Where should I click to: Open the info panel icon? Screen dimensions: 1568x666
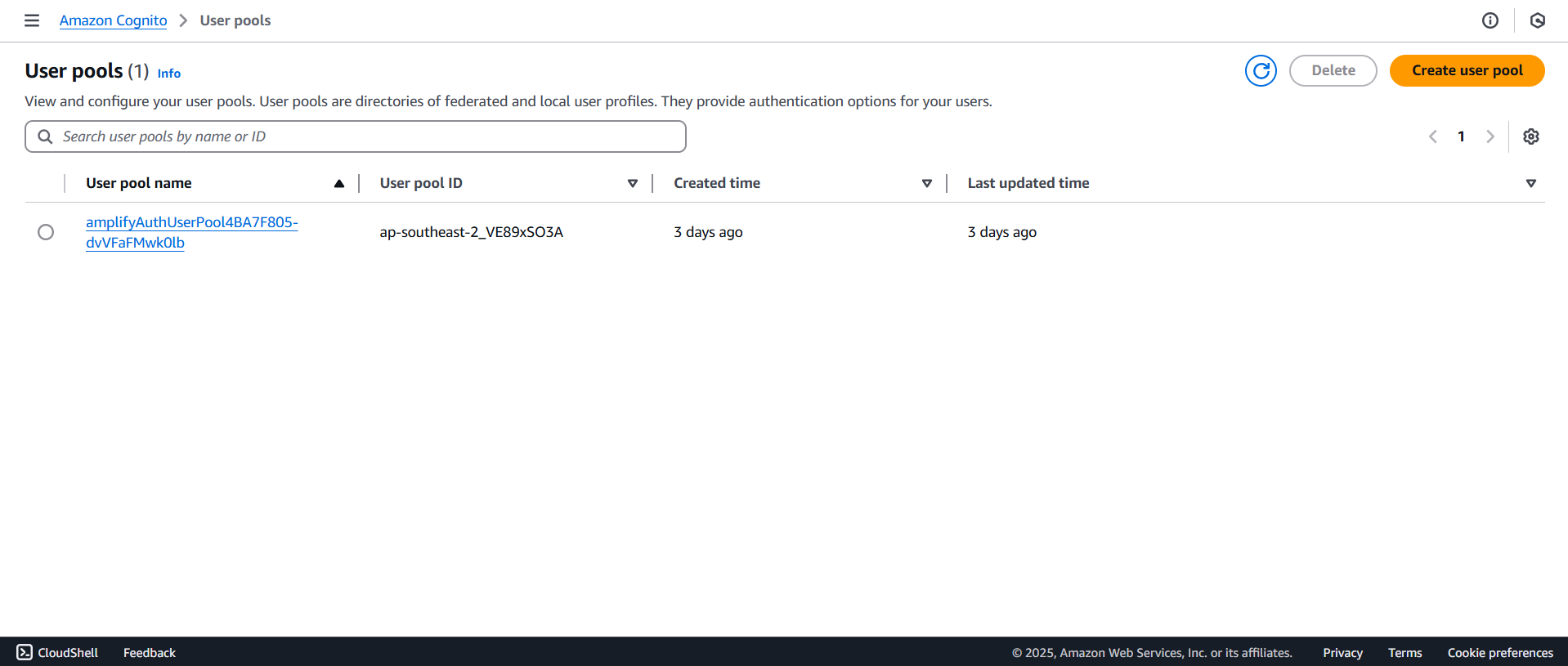click(x=1490, y=20)
